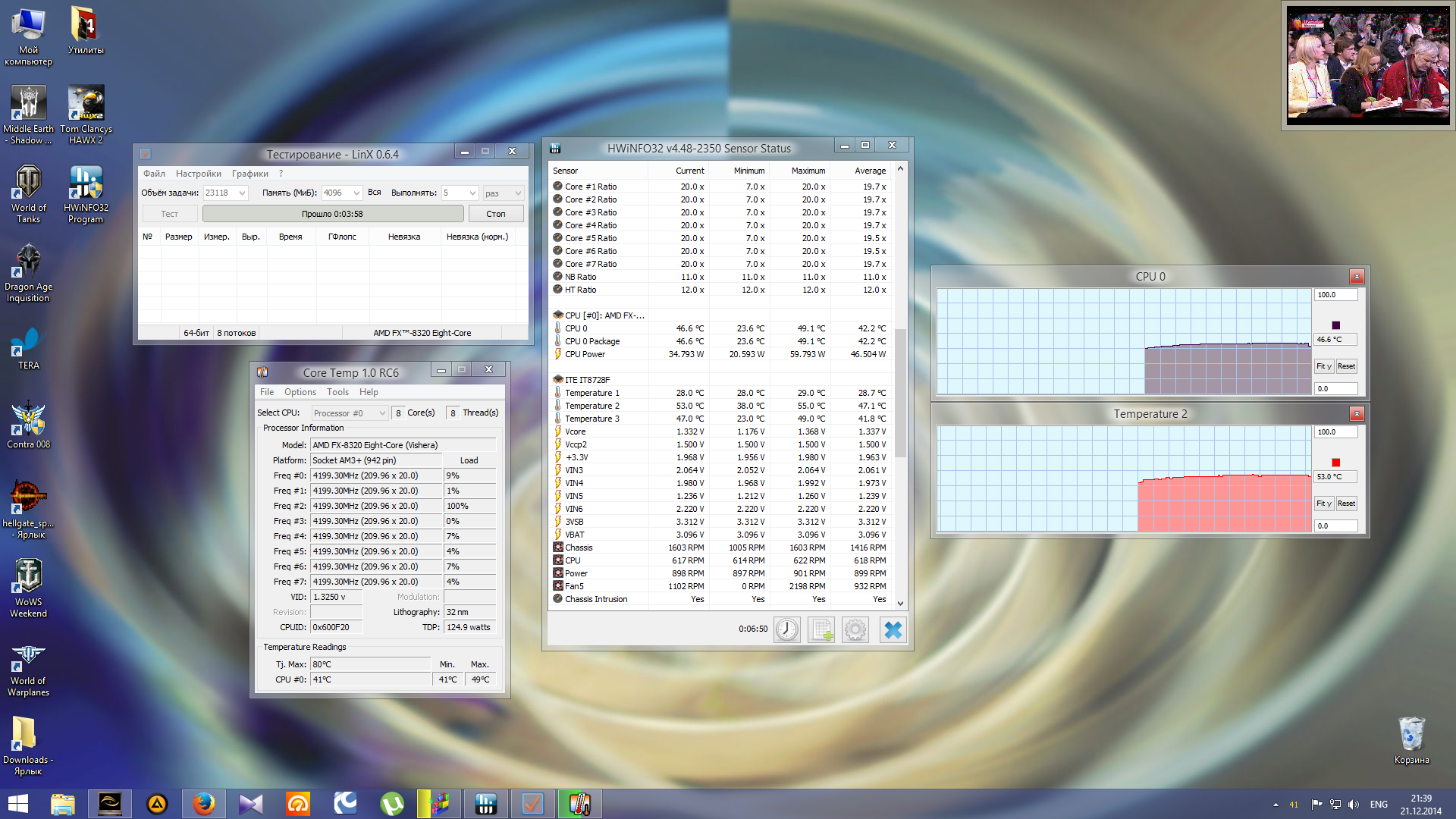Launch Firefox from the taskbar

tap(203, 804)
